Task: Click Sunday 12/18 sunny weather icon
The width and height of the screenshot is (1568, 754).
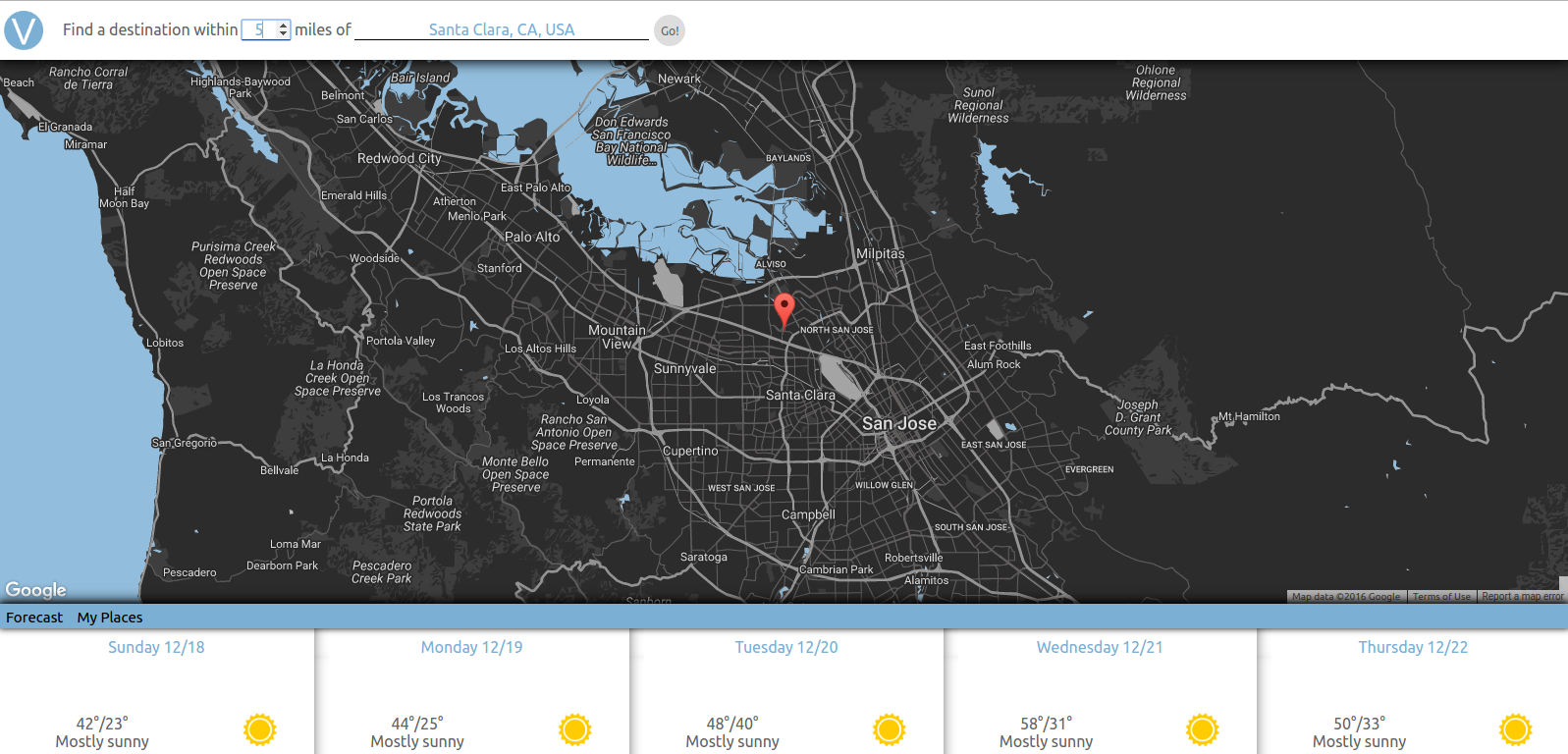Action: coord(260,729)
